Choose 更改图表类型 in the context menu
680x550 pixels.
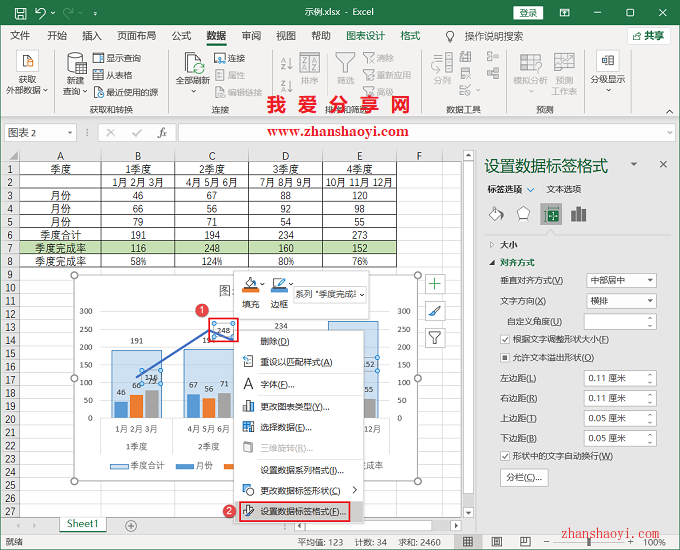[298, 406]
